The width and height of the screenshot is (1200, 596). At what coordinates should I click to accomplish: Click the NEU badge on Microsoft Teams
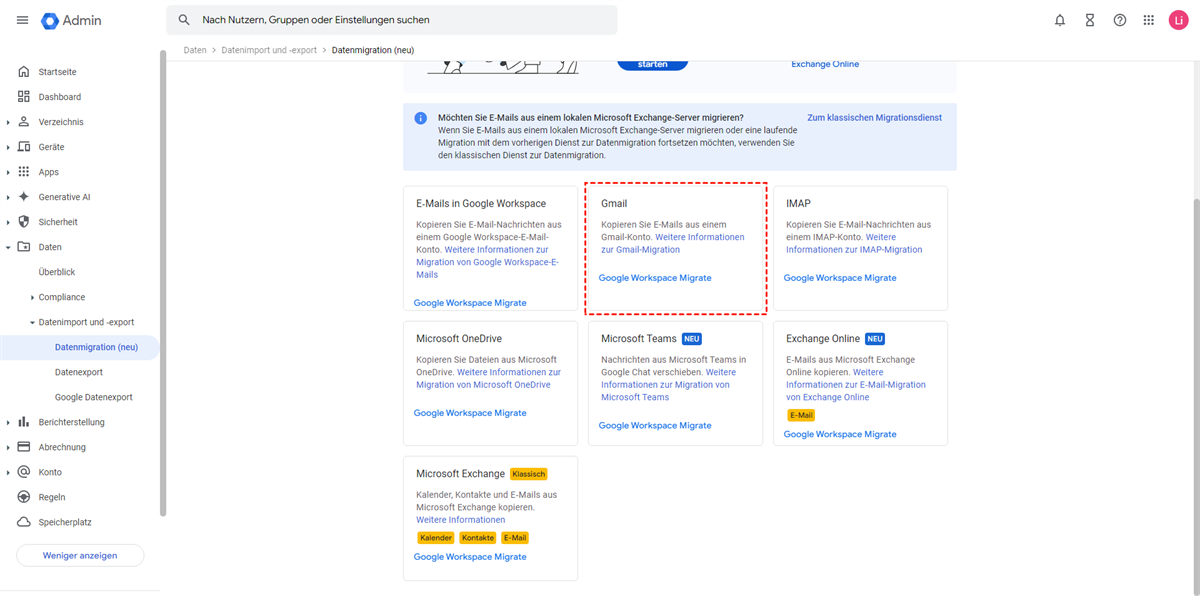(x=692, y=339)
